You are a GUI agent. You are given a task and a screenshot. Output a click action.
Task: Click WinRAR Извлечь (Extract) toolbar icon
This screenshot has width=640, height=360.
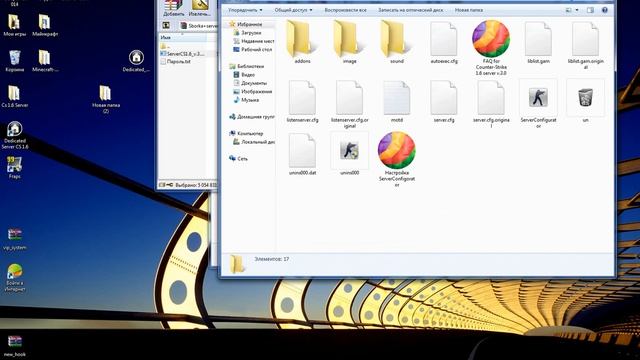[x=199, y=8]
